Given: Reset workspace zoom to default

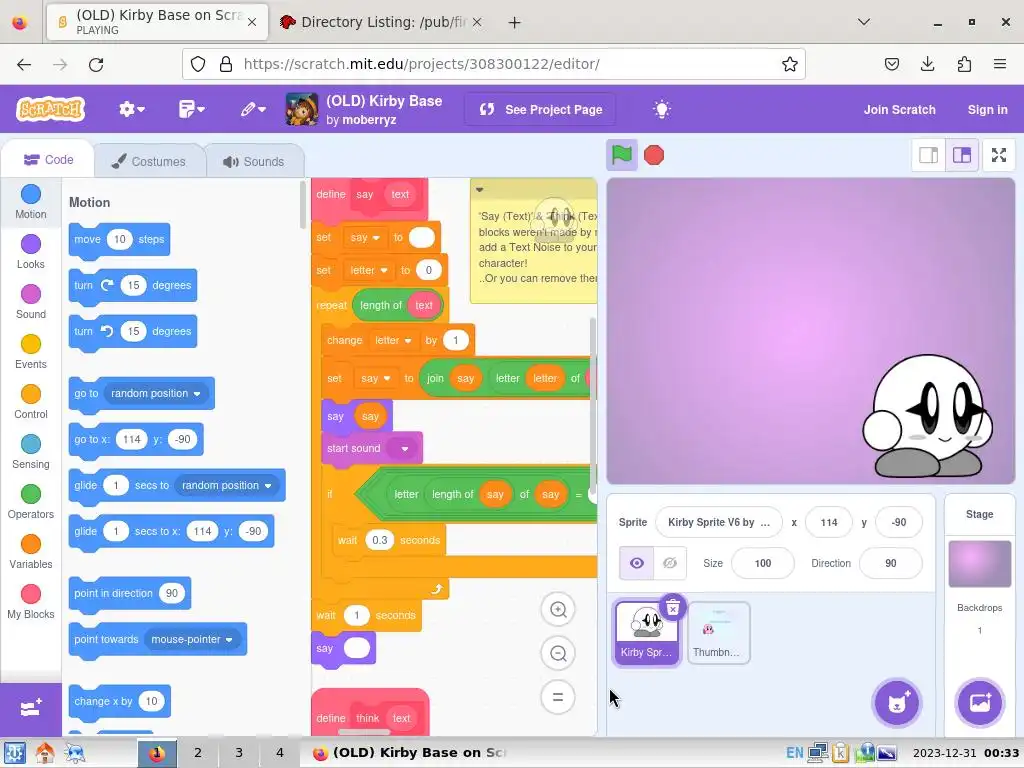Looking at the screenshot, I should (558, 697).
